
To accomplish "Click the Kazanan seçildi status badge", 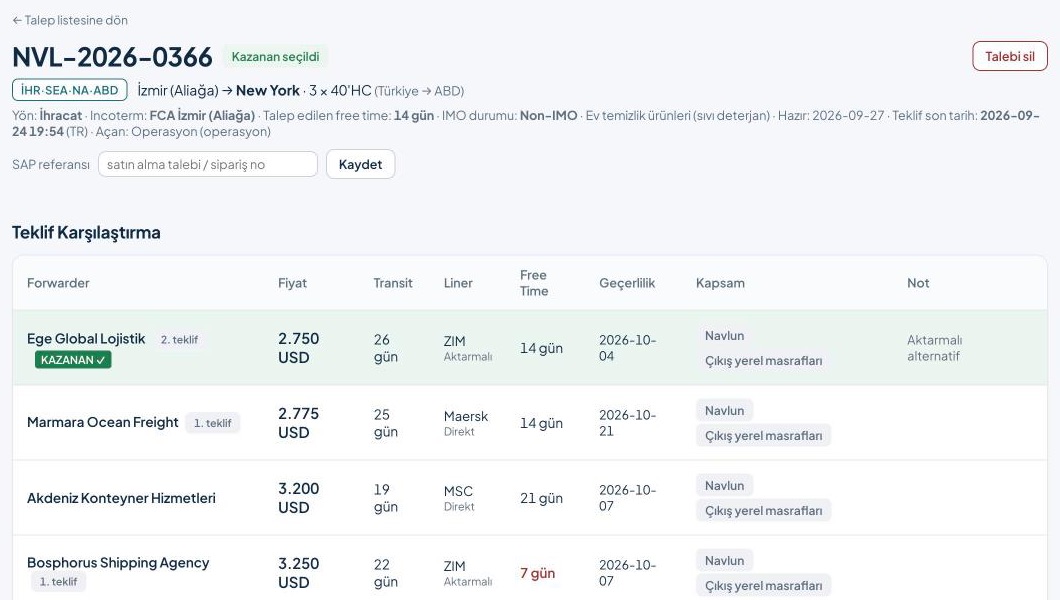I will (x=276, y=57).
